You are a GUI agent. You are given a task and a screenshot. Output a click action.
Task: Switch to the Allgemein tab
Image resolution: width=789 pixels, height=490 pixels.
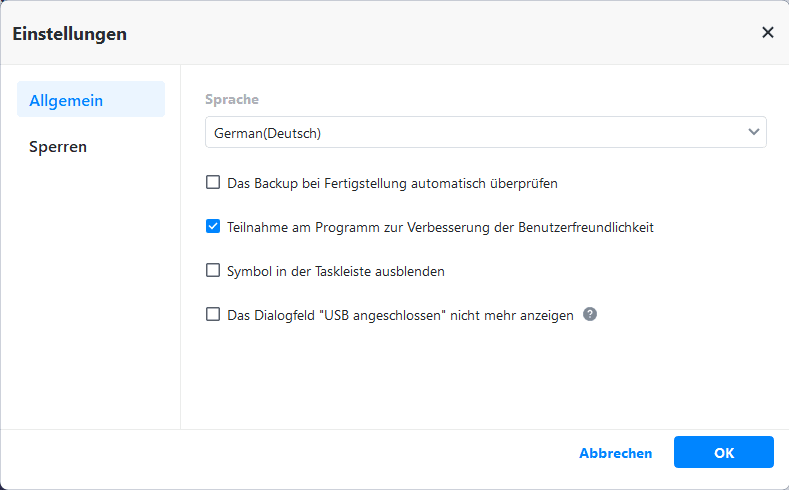point(90,100)
